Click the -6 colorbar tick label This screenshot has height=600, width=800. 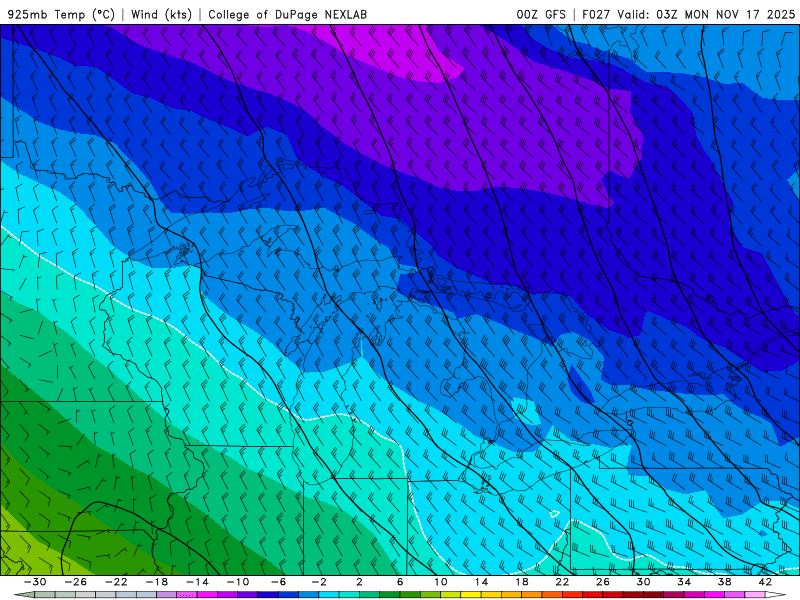279,582
